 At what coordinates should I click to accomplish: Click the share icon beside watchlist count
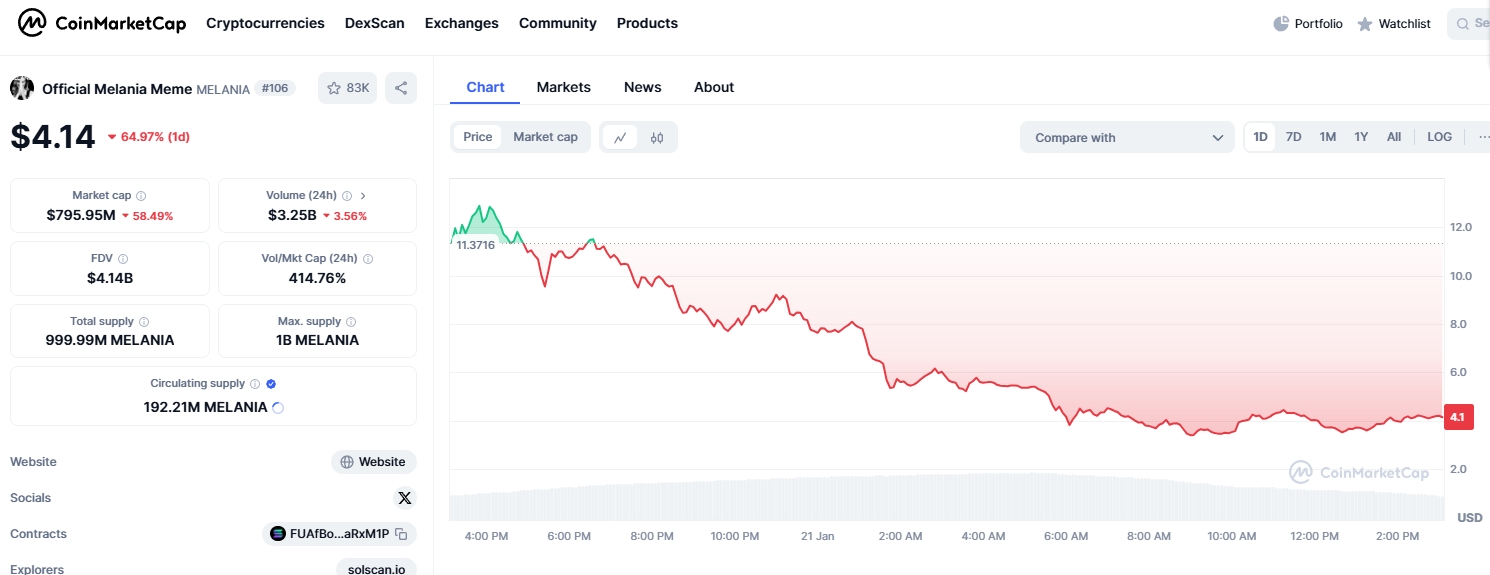[401, 88]
